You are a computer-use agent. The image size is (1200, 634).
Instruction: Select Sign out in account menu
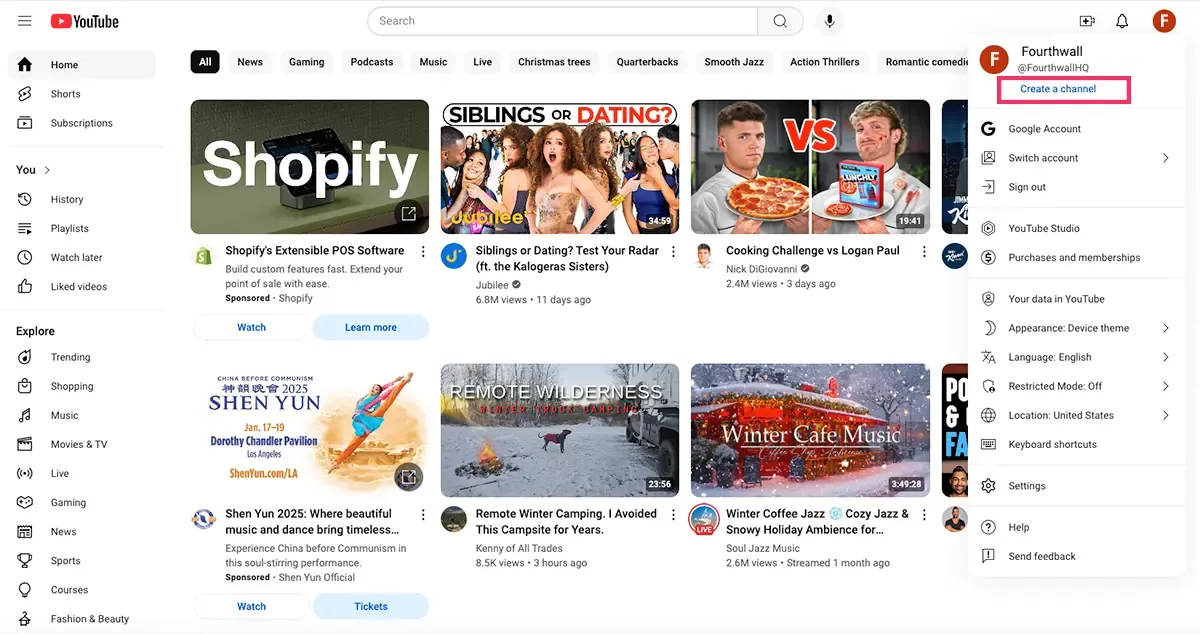tap(1027, 187)
